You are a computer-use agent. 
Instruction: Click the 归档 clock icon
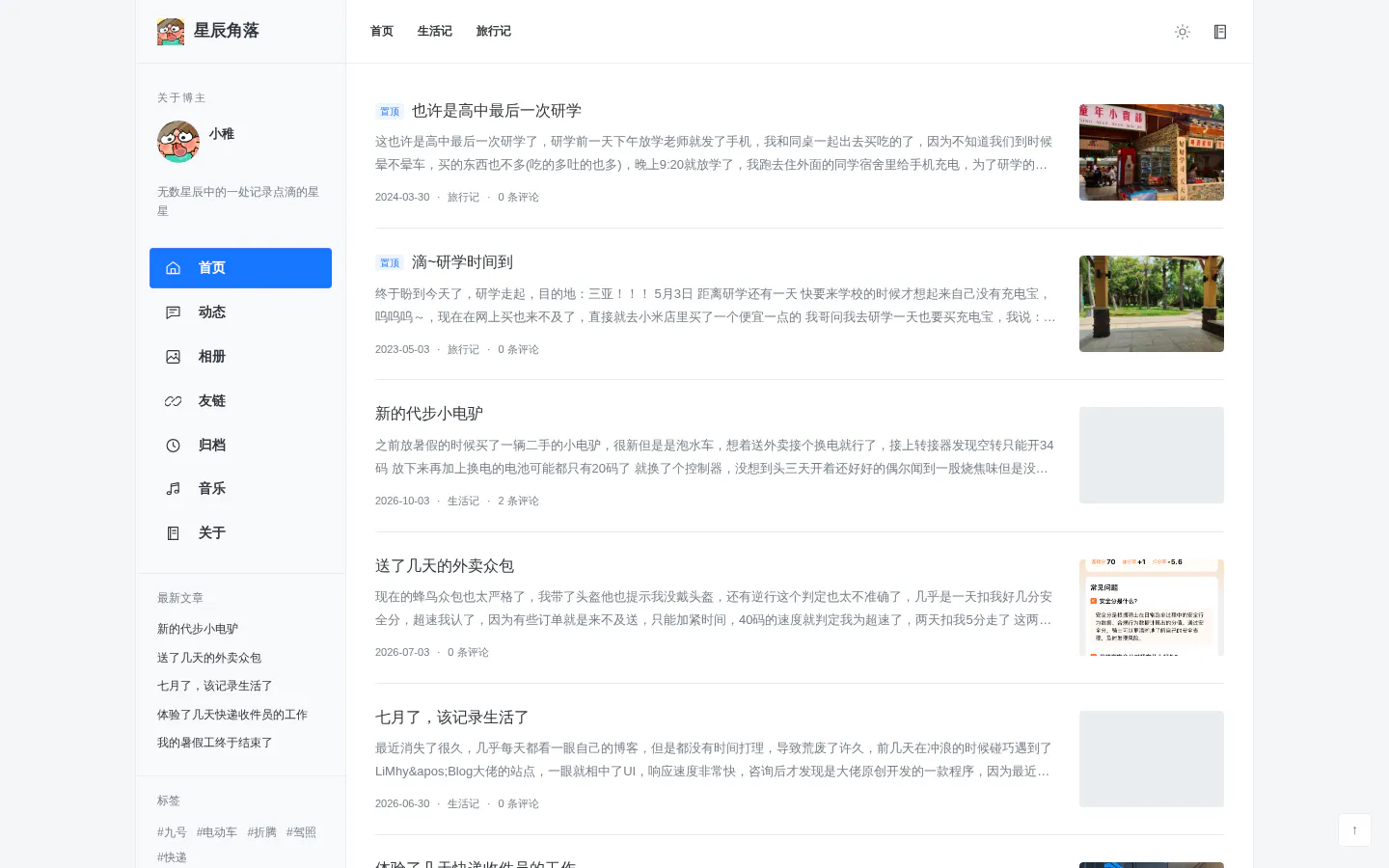[174, 446]
